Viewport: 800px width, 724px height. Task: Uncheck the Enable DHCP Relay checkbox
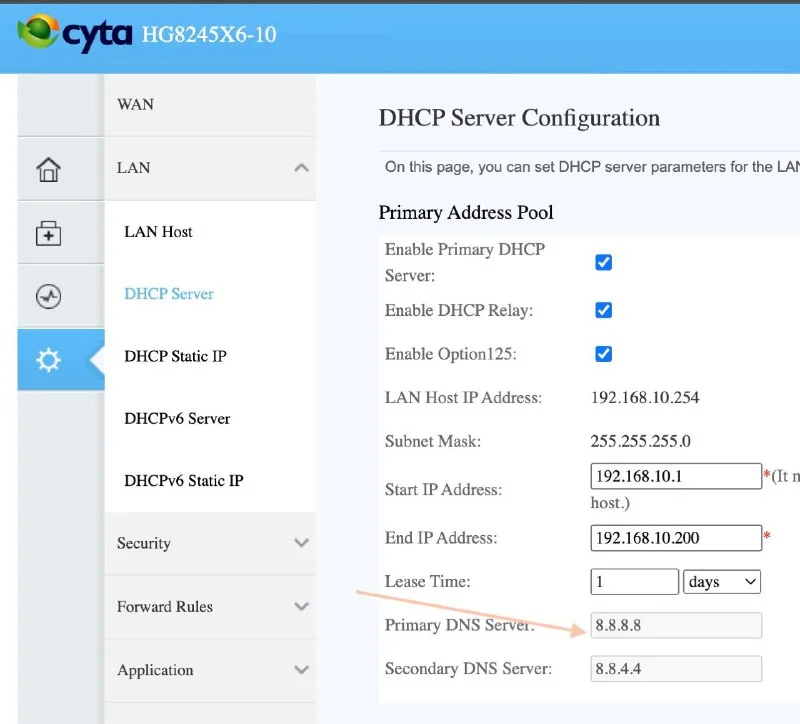603,310
